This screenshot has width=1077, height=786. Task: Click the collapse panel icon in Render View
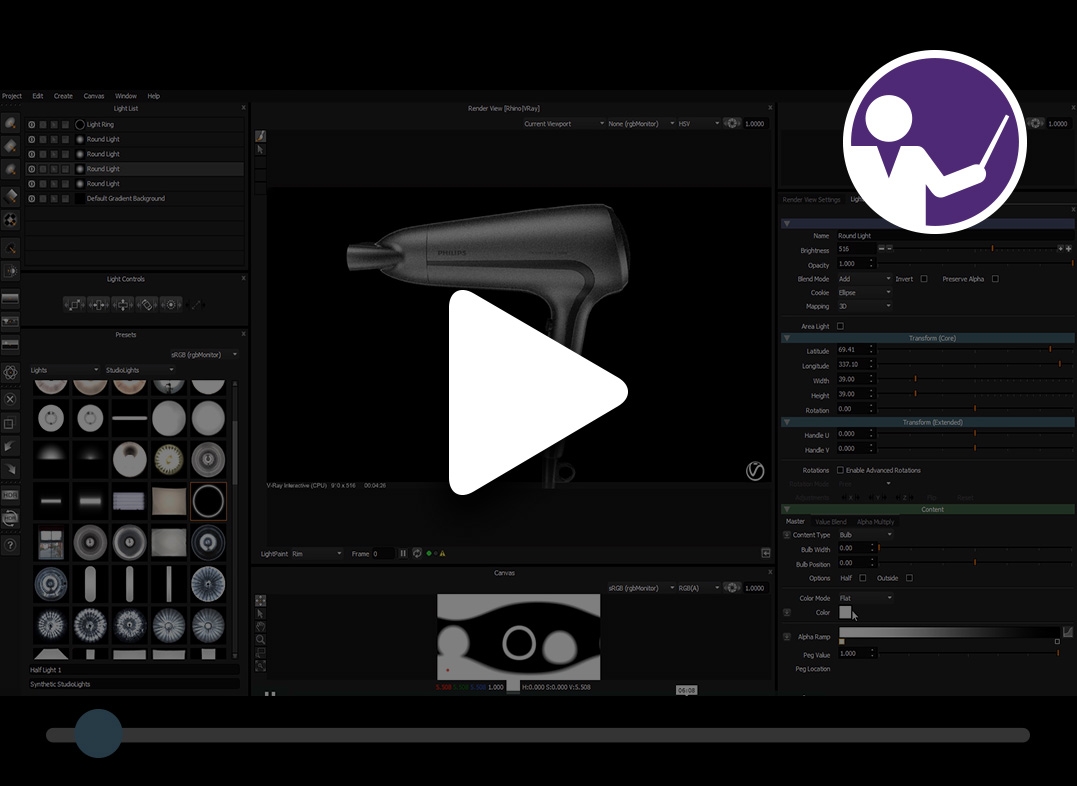tap(766, 553)
